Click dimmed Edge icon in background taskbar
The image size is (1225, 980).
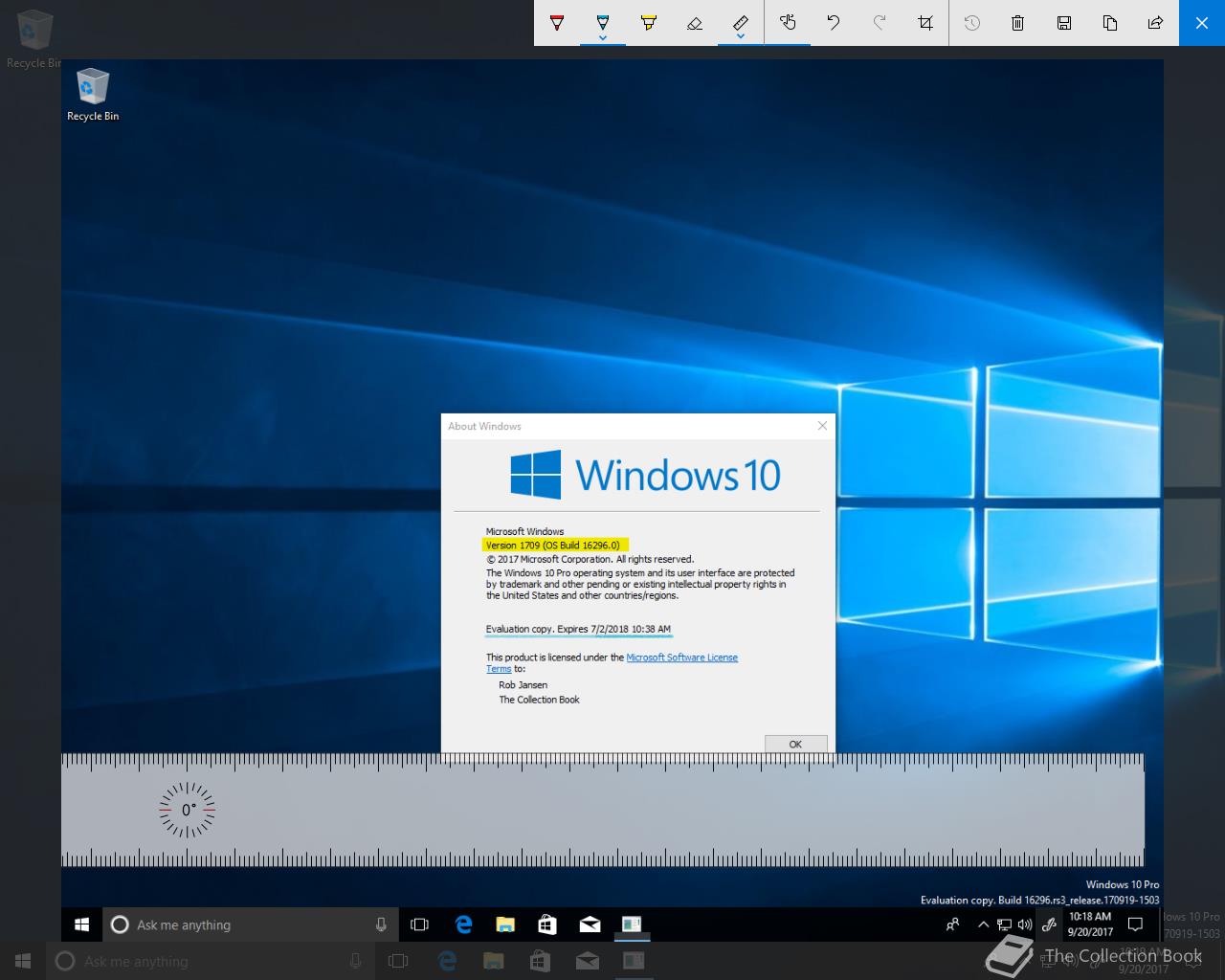(447, 961)
